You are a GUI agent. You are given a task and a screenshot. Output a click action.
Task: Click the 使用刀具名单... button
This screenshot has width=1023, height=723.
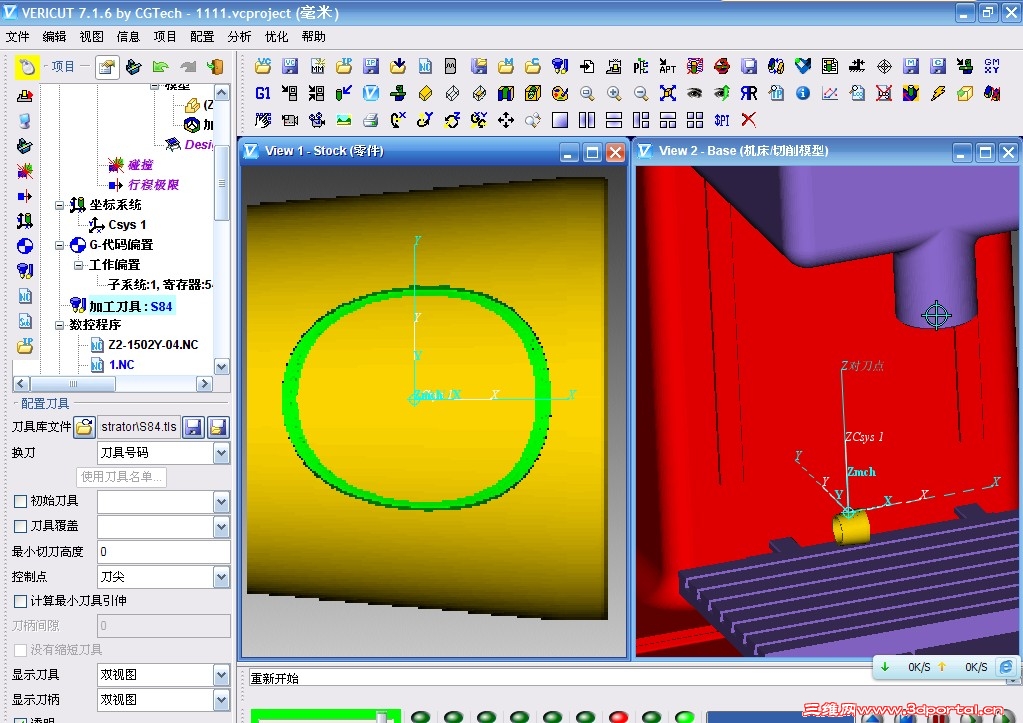click(x=121, y=477)
